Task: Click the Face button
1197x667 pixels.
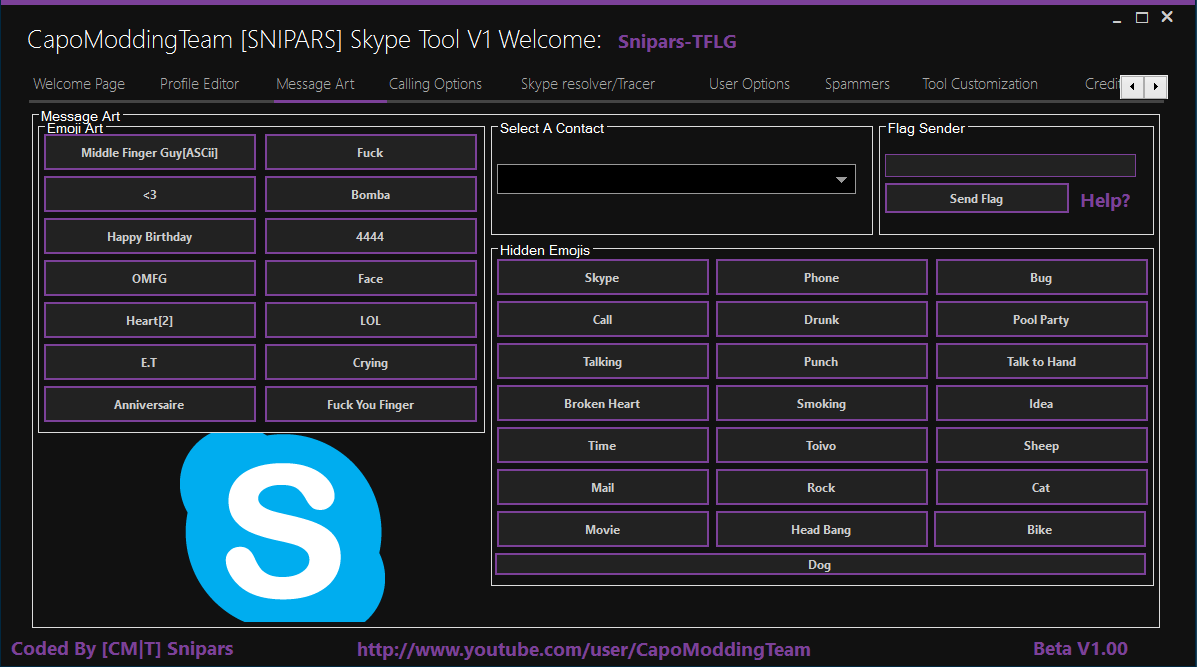Action: tap(370, 279)
